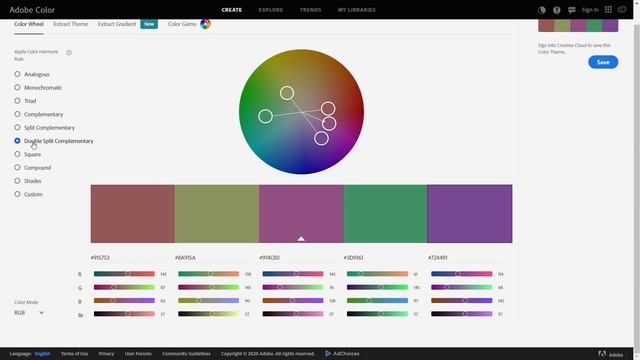Screen dimensions: 640x360
Task: Click the colorful Color Game wheel icon
Action: coord(205,24)
